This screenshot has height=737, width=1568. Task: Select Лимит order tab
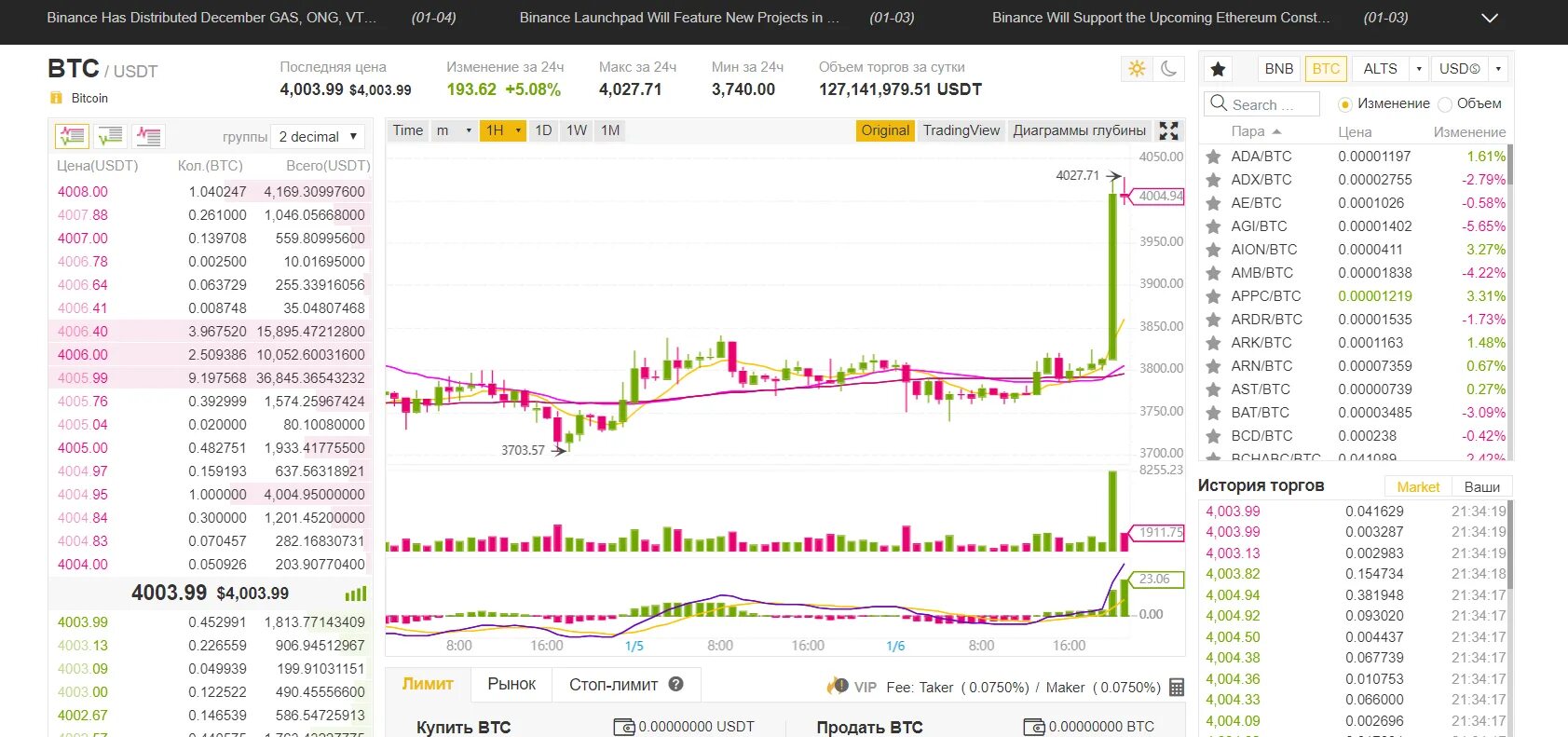(x=428, y=684)
